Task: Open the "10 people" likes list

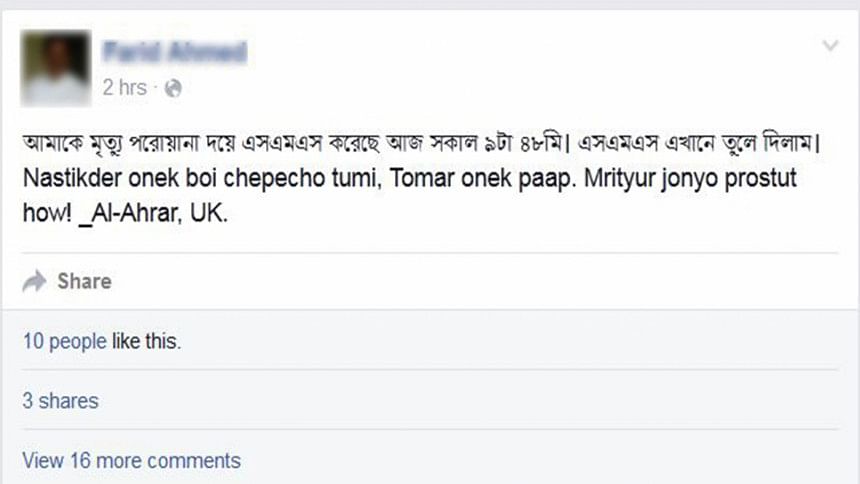Action: [x=64, y=341]
